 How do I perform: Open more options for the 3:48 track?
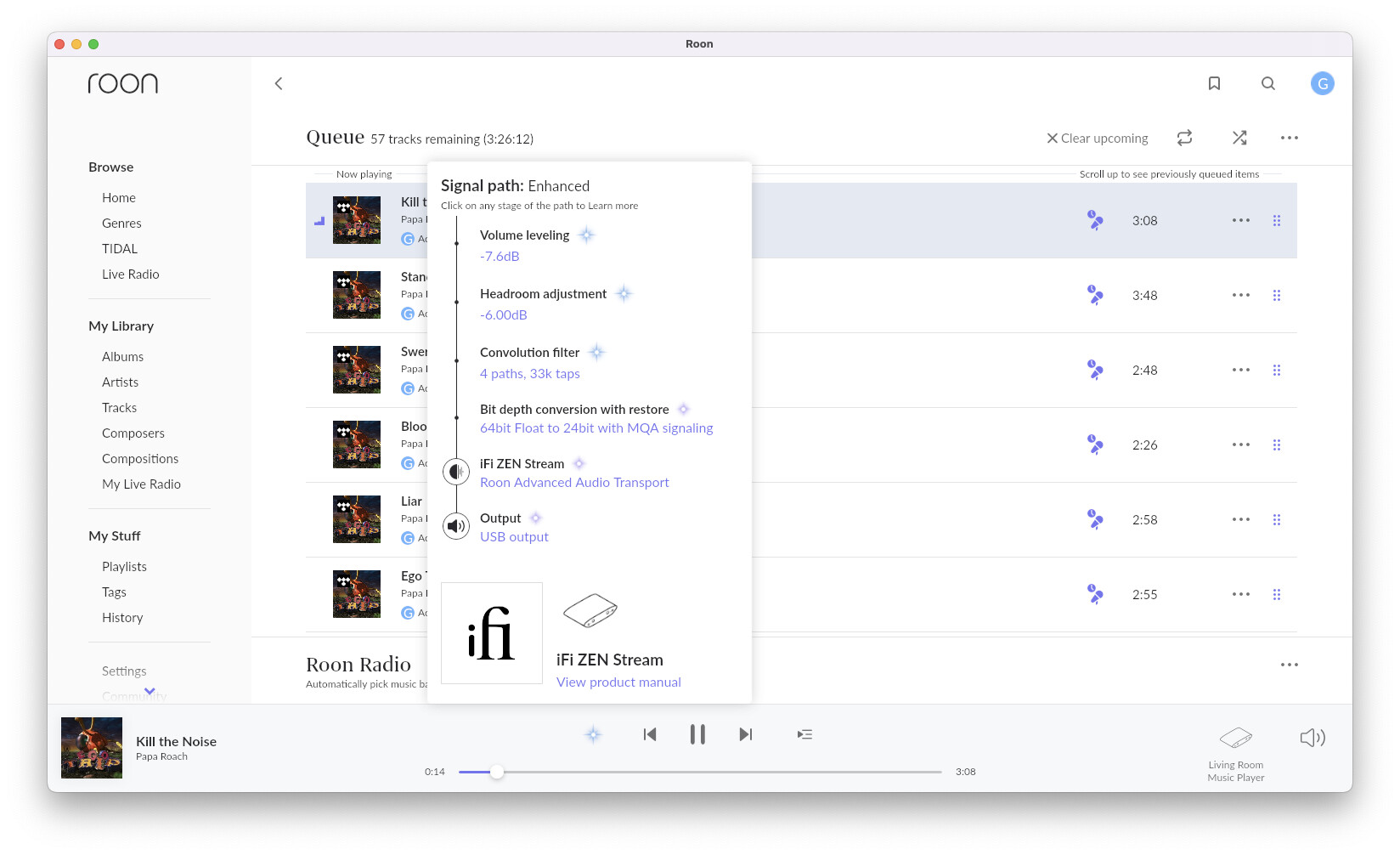coord(1241,295)
